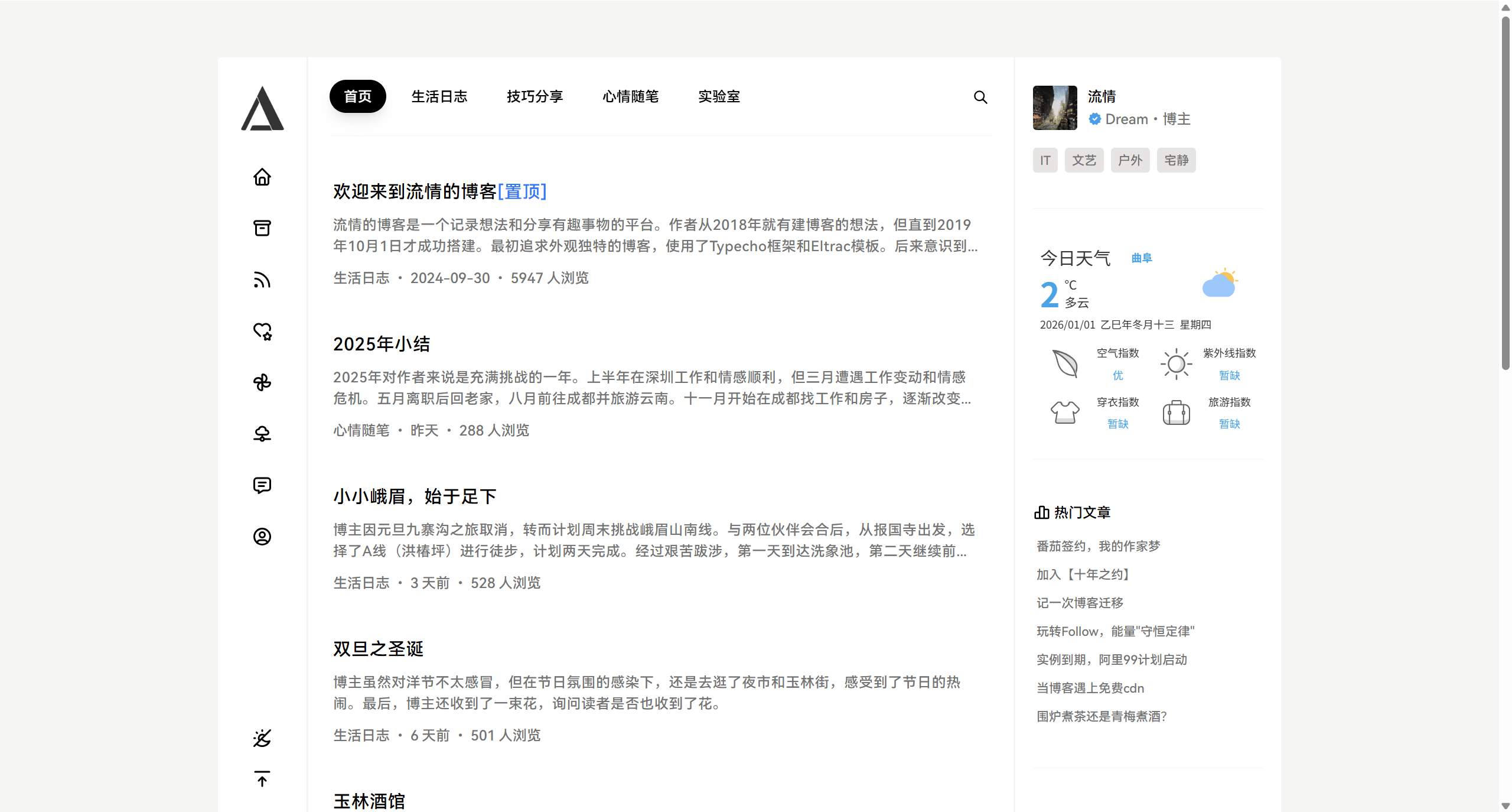The image size is (1512, 812).
Task: Open the pinwheel icon in the sidebar
Action: click(262, 382)
